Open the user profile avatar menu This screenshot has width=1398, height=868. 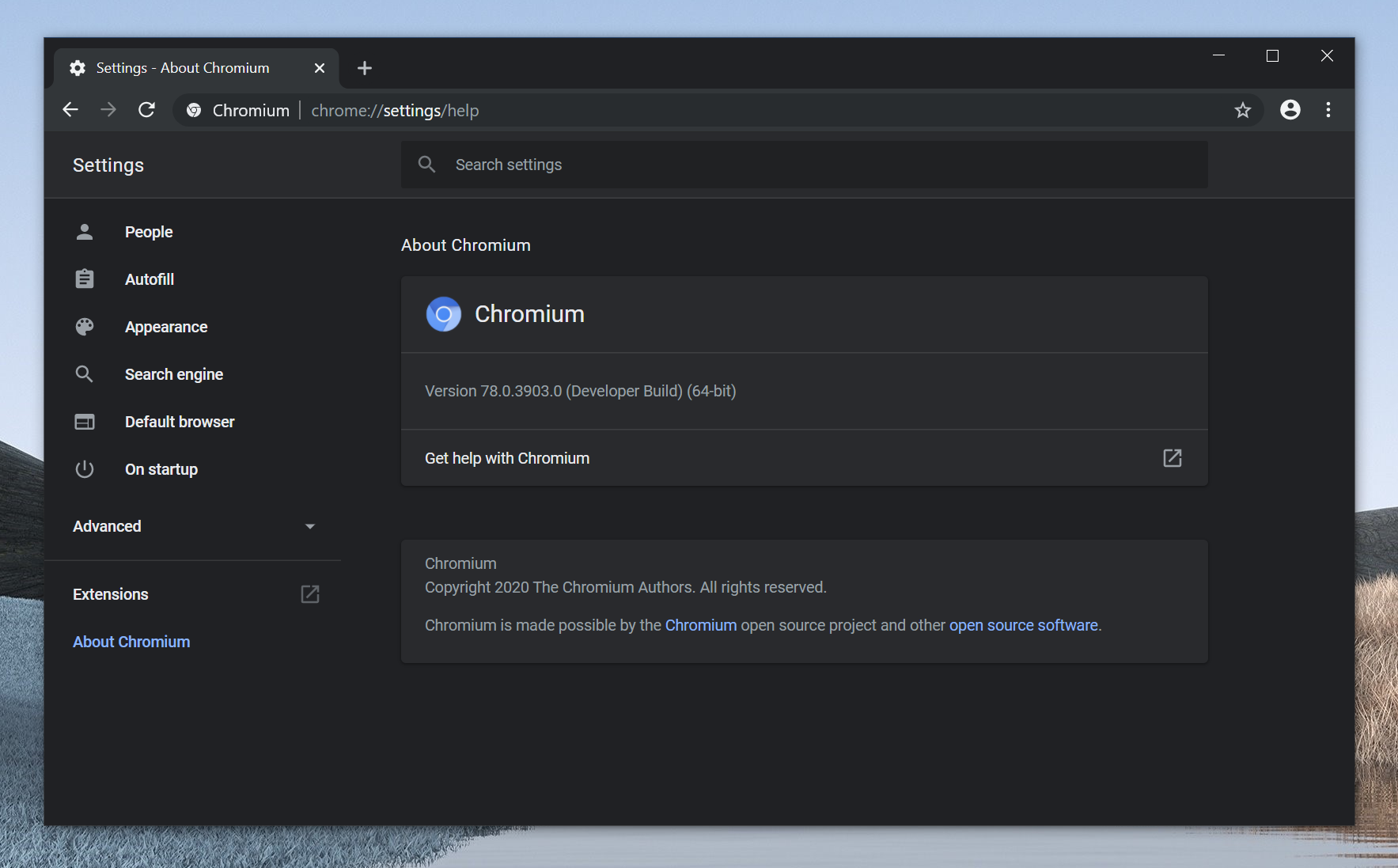(x=1290, y=110)
